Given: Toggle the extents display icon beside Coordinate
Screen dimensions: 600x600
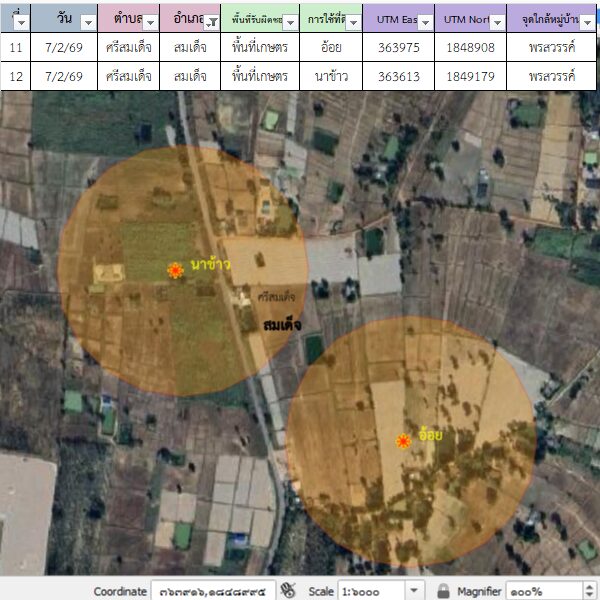Looking at the screenshot, I should click(289, 591).
